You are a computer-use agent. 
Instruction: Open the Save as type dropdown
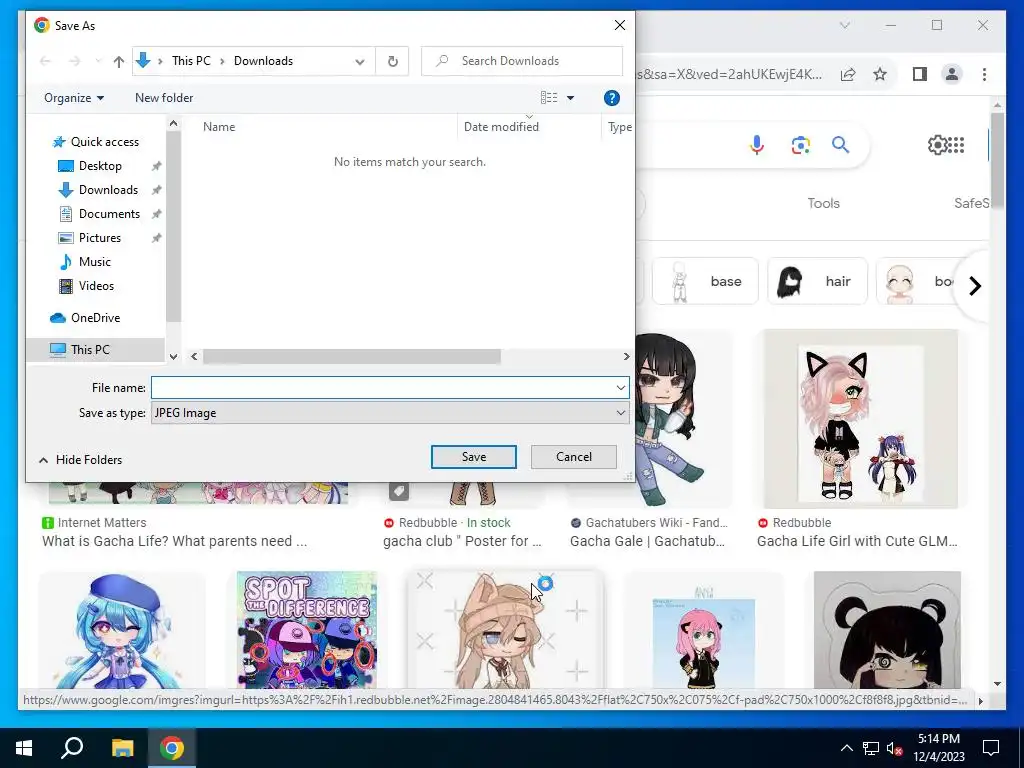pos(390,413)
